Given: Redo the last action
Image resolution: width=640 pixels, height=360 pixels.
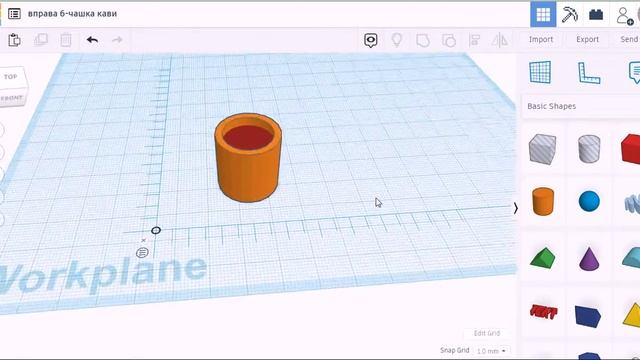Looking at the screenshot, I should [117, 40].
